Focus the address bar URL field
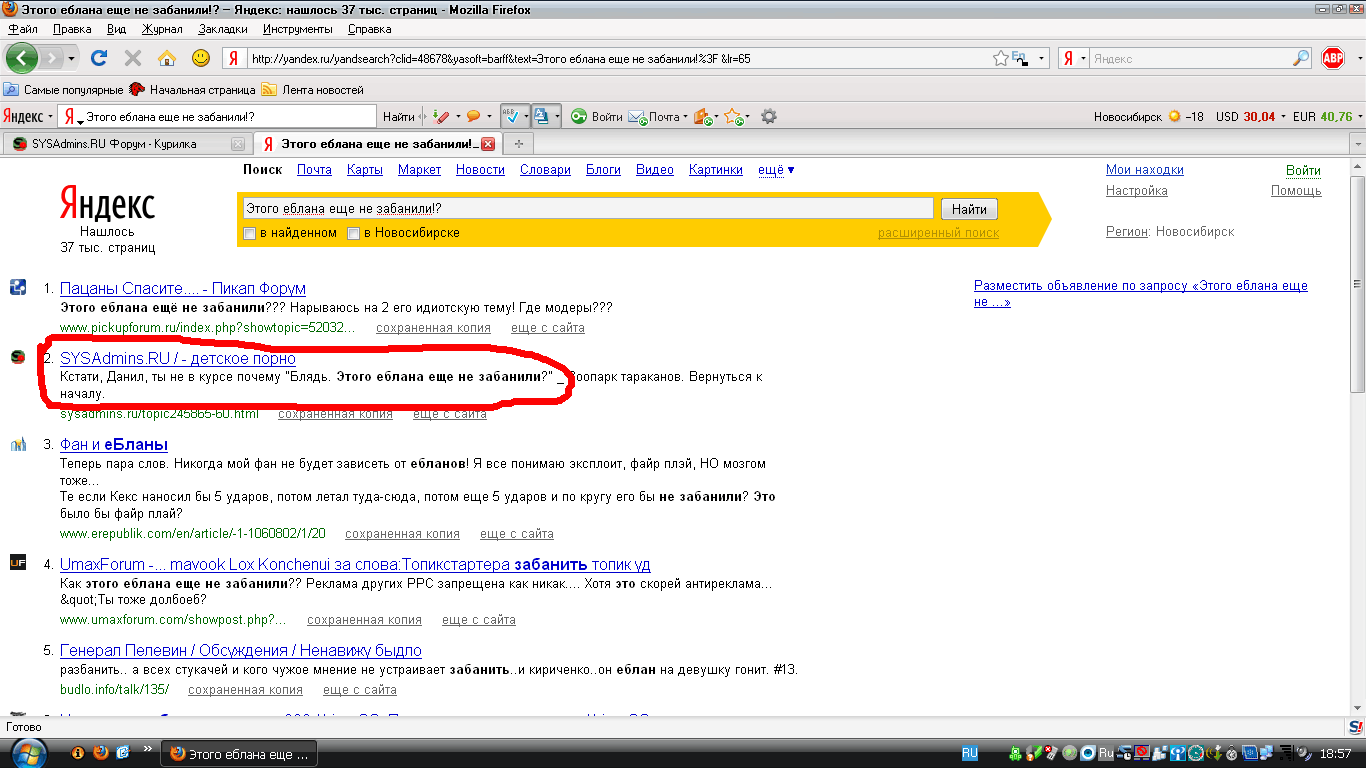 tap(620, 59)
